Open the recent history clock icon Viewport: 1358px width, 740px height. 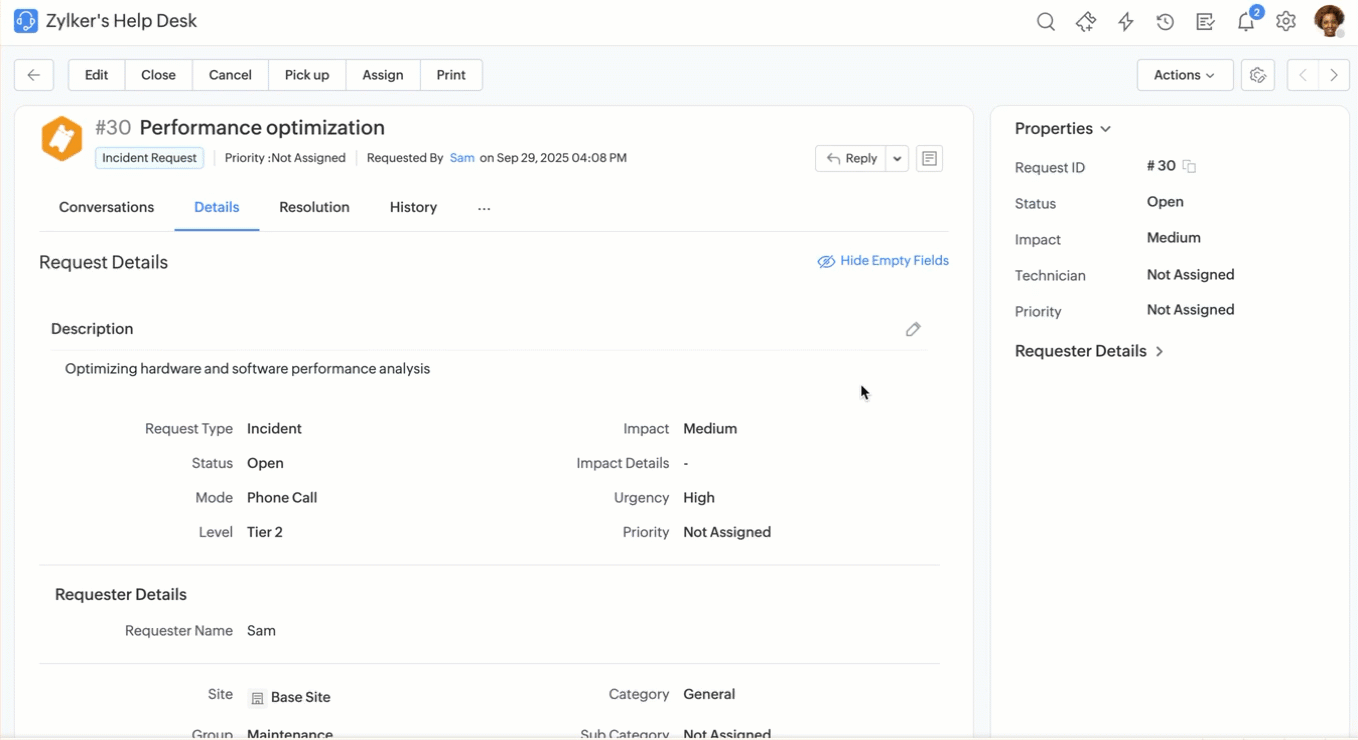(1165, 22)
